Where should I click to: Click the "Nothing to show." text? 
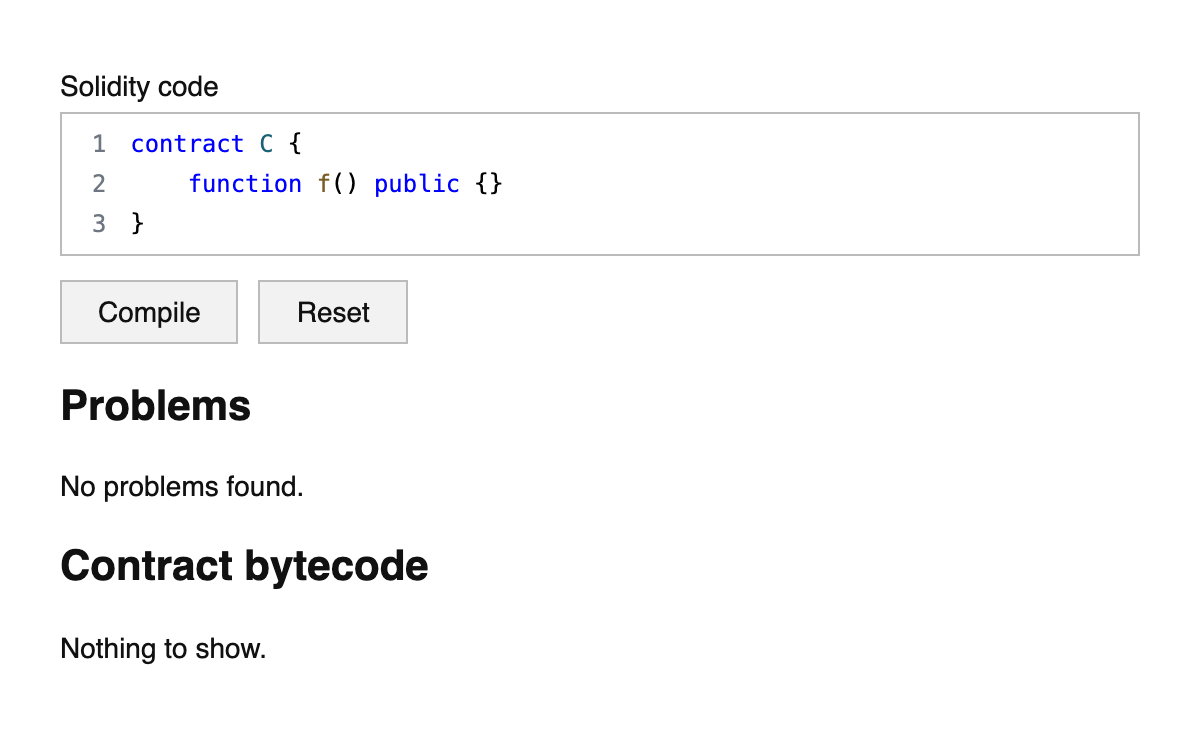click(x=163, y=649)
